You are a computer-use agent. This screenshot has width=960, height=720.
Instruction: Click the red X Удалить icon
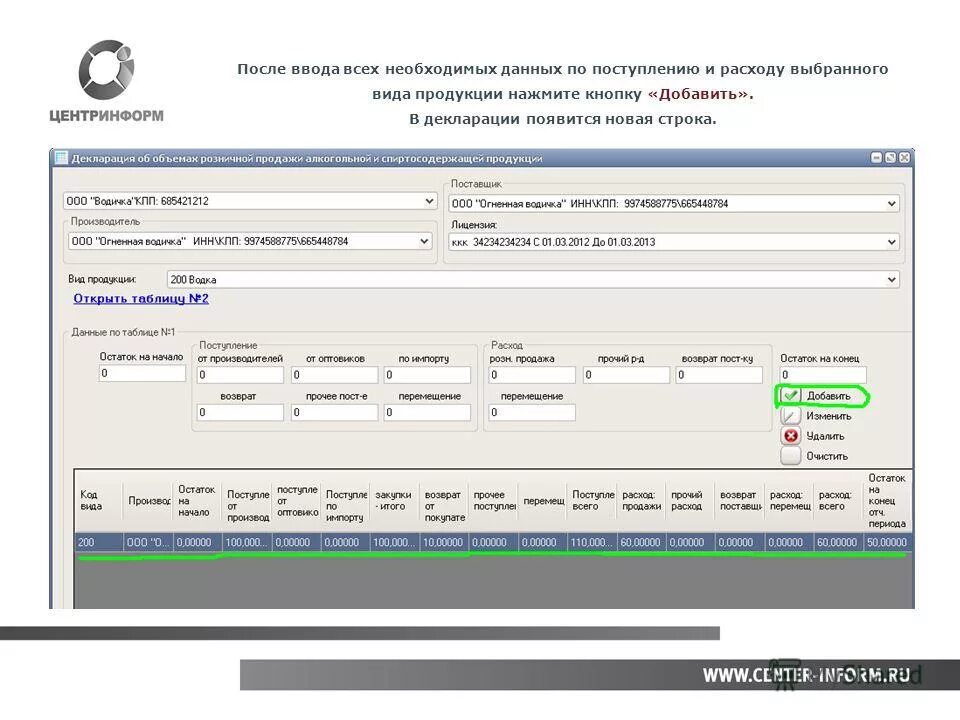[x=793, y=437]
